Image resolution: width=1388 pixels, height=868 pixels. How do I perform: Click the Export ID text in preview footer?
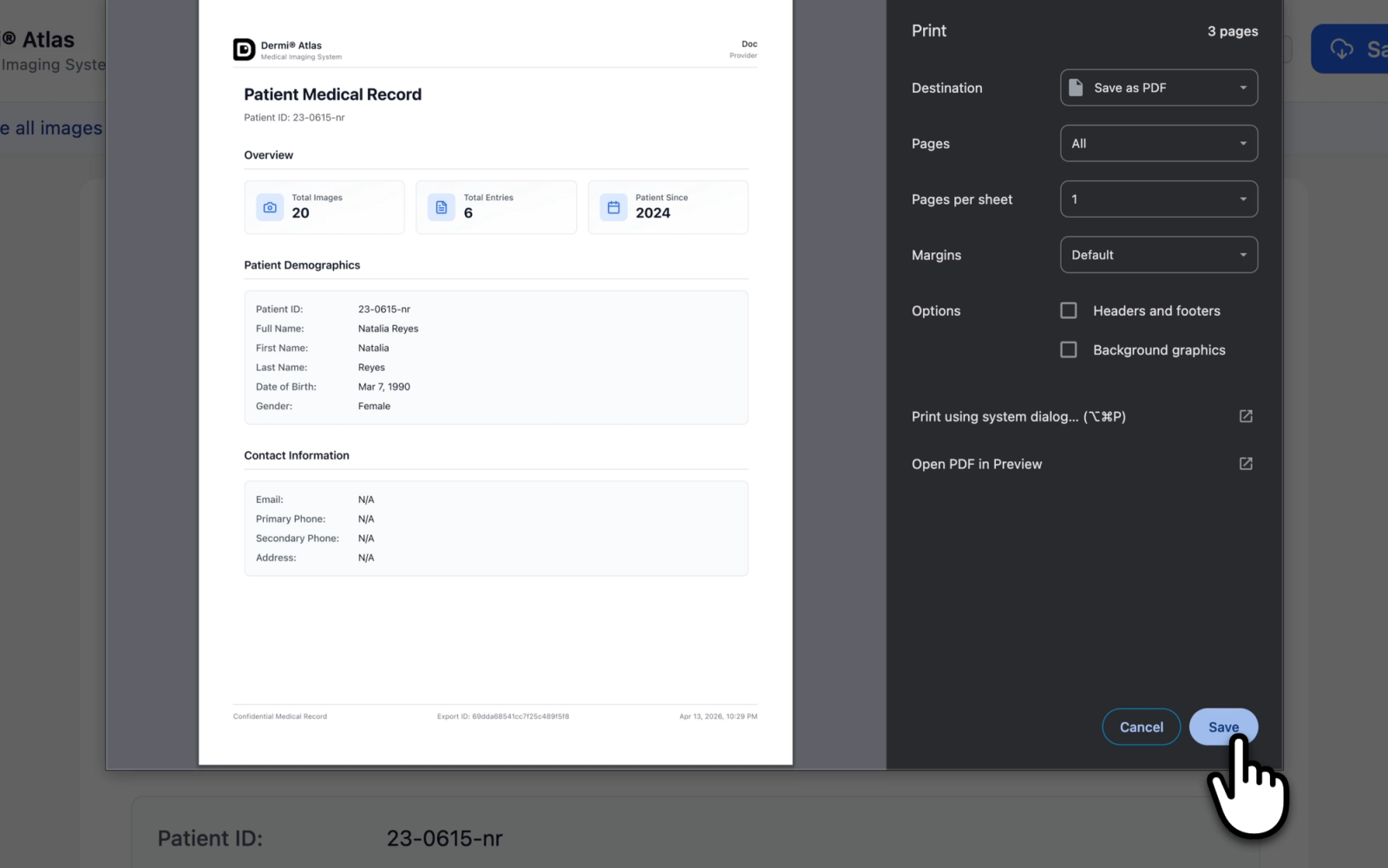click(x=503, y=716)
